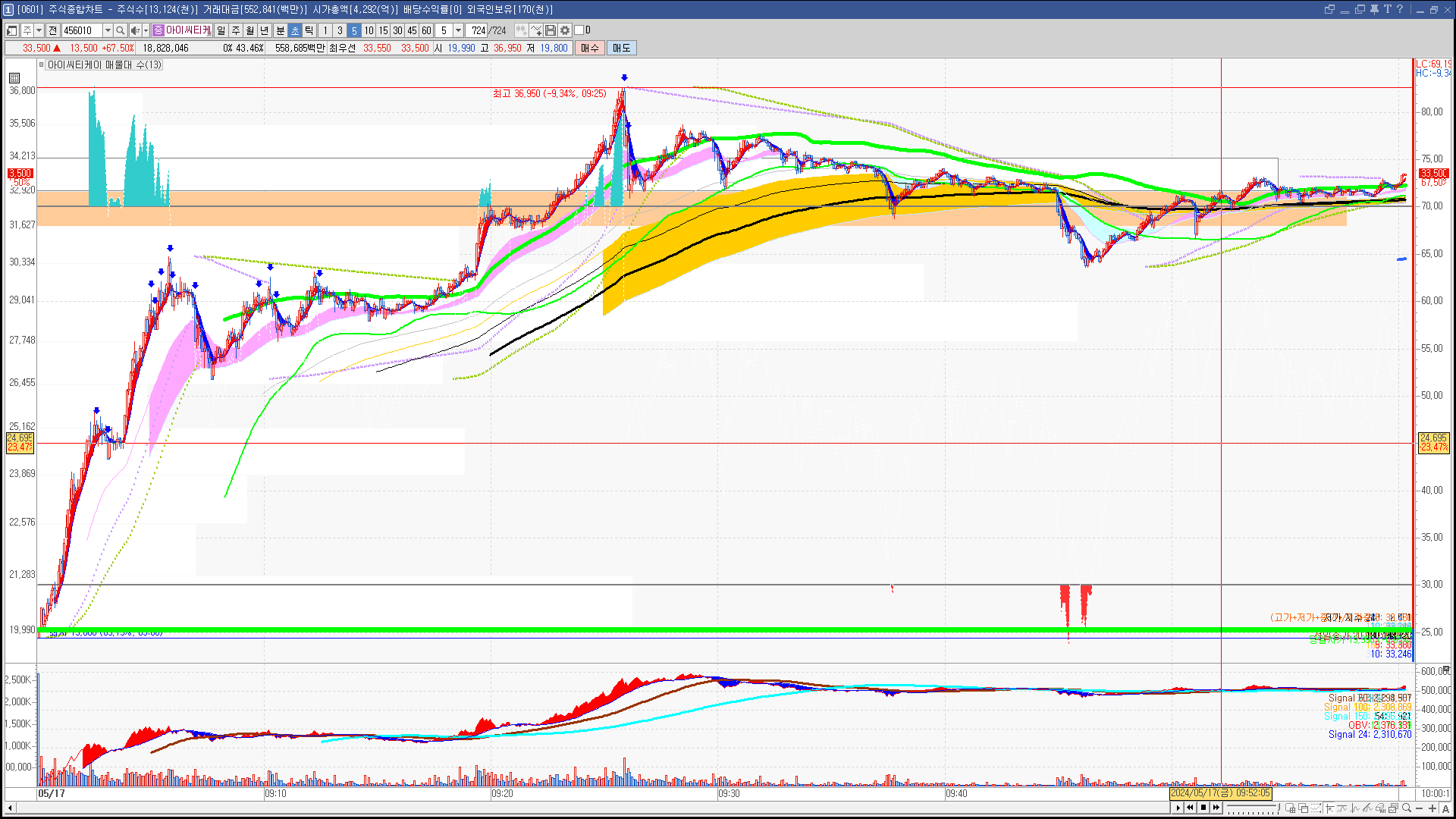Click the 매도 sell button
The width and height of the screenshot is (1456, 819).
tap(621, 48)
